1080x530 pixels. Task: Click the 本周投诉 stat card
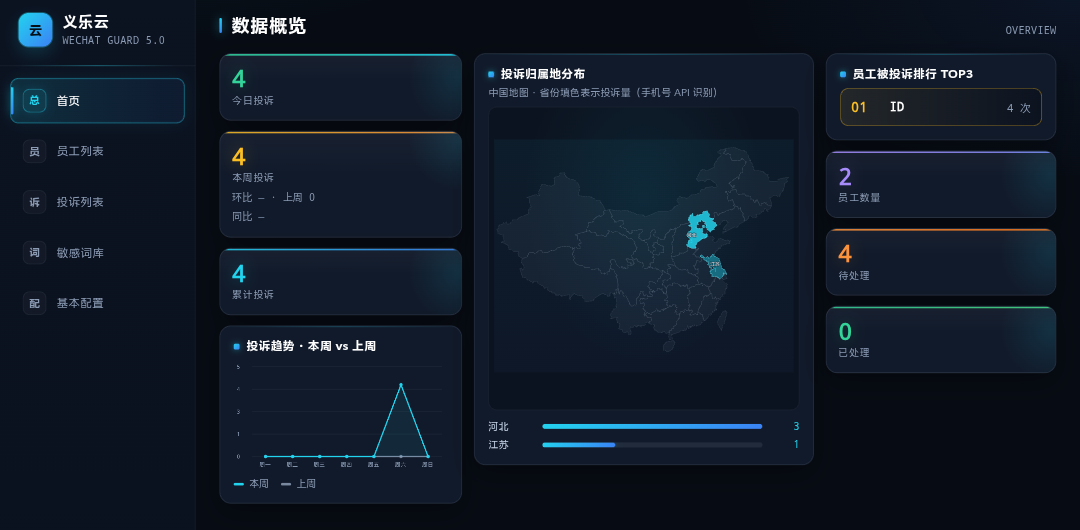[x=340, y=185]
